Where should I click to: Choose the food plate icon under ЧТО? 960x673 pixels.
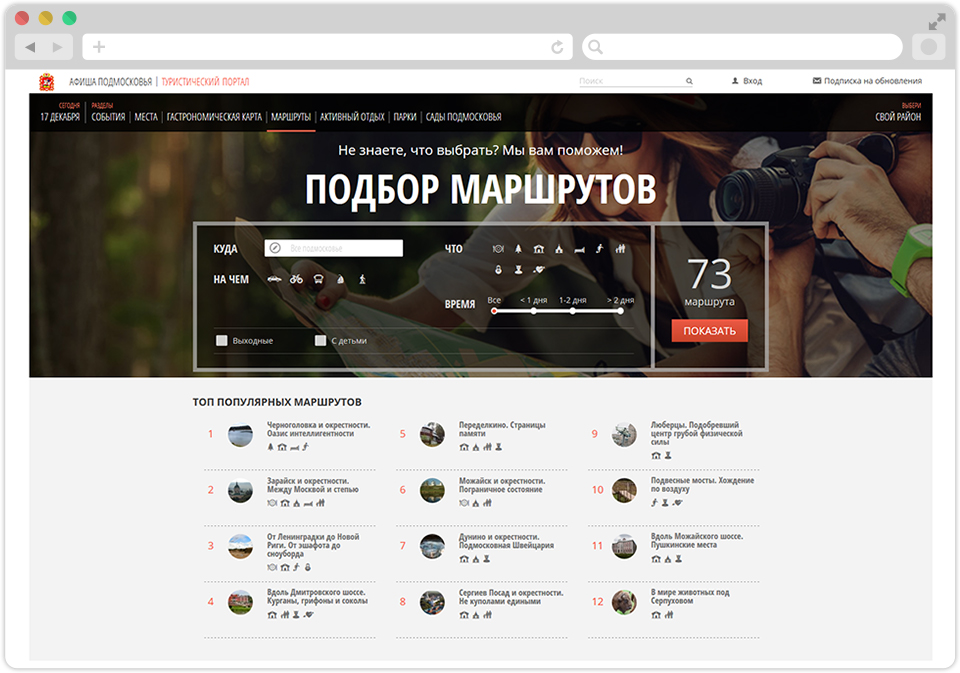tap(498, 249)
